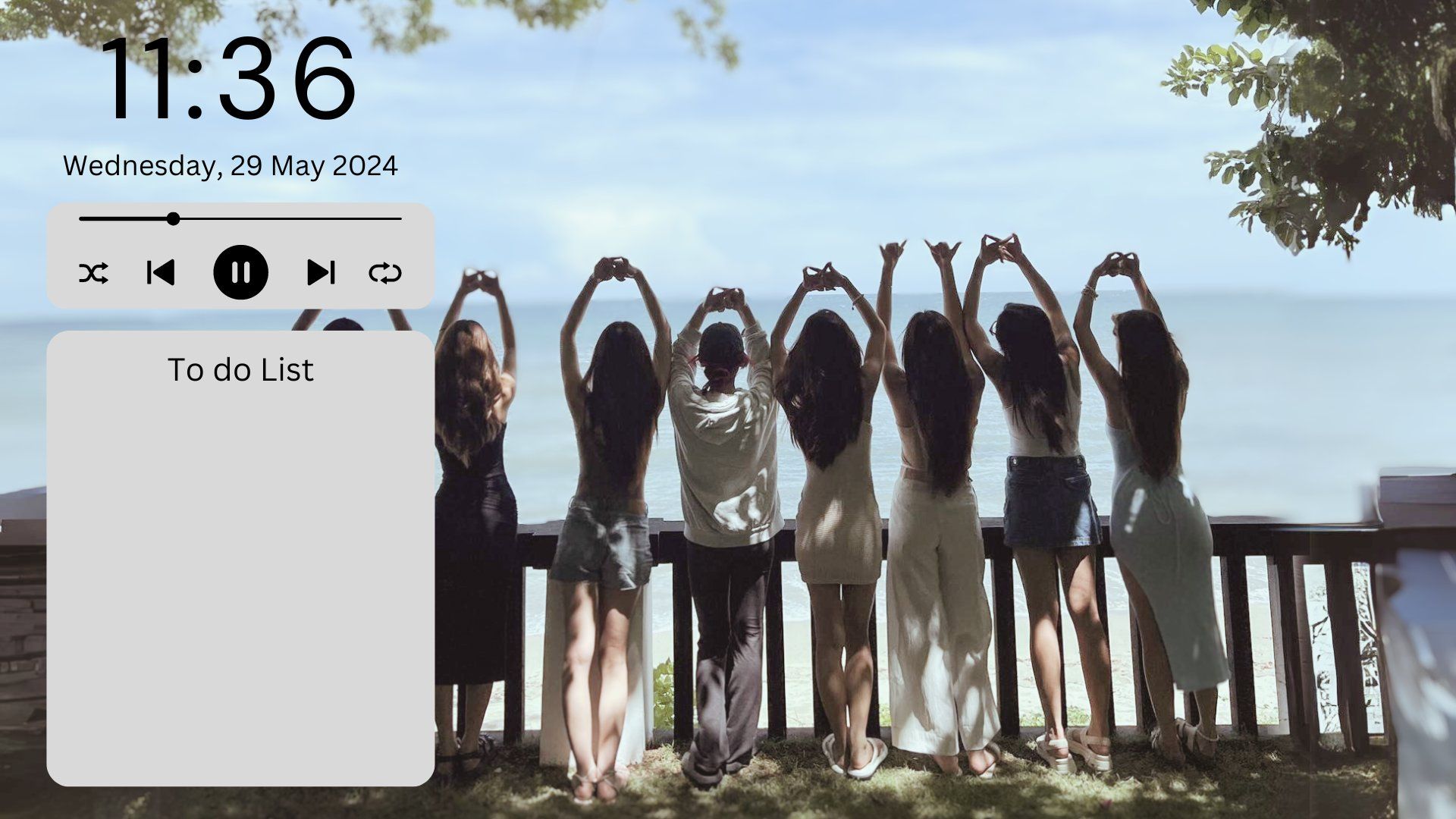Skip to the next track
The image size is (1456, 819).
(321, 272)
